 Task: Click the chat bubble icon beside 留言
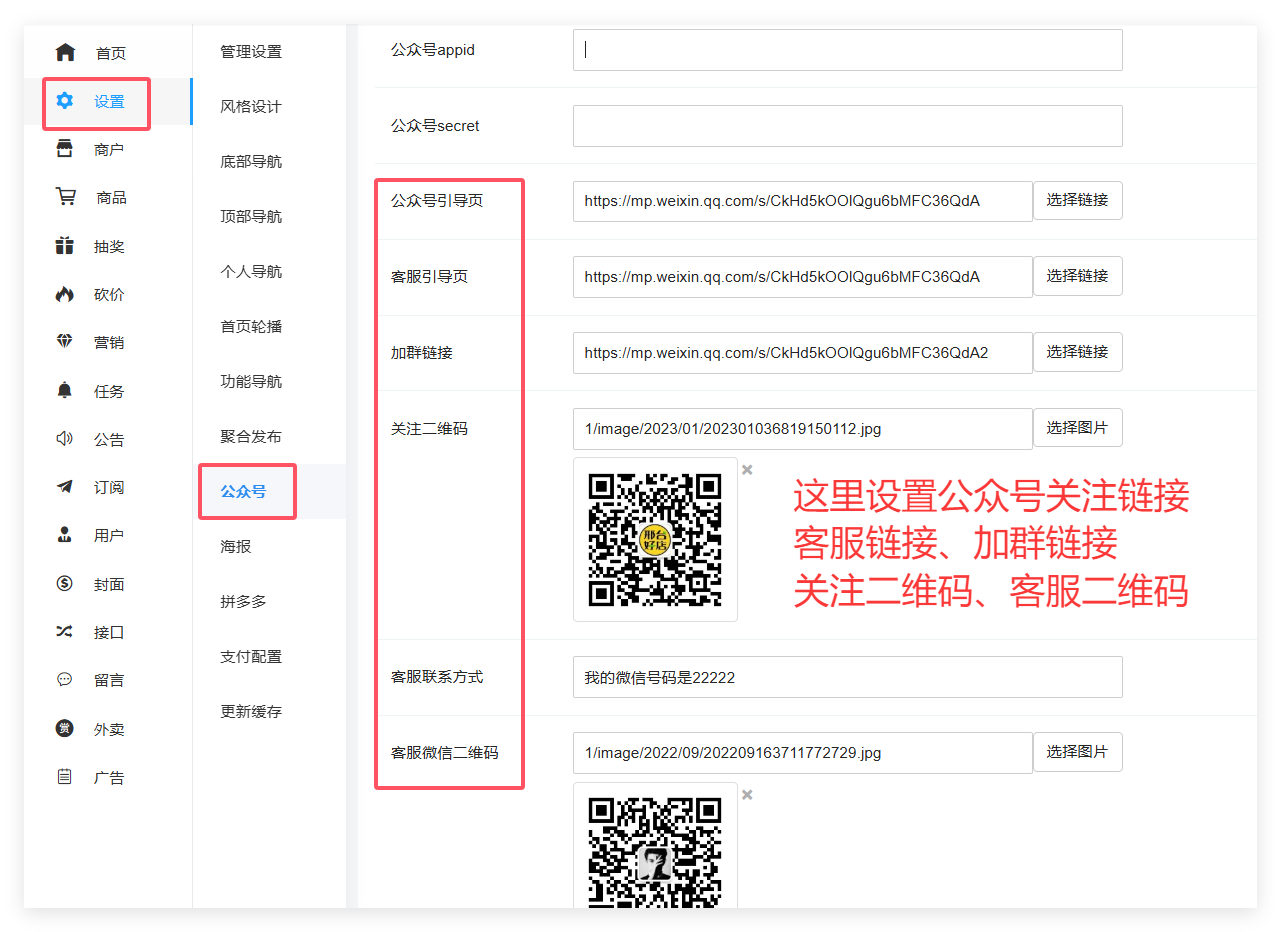[65, 680]
